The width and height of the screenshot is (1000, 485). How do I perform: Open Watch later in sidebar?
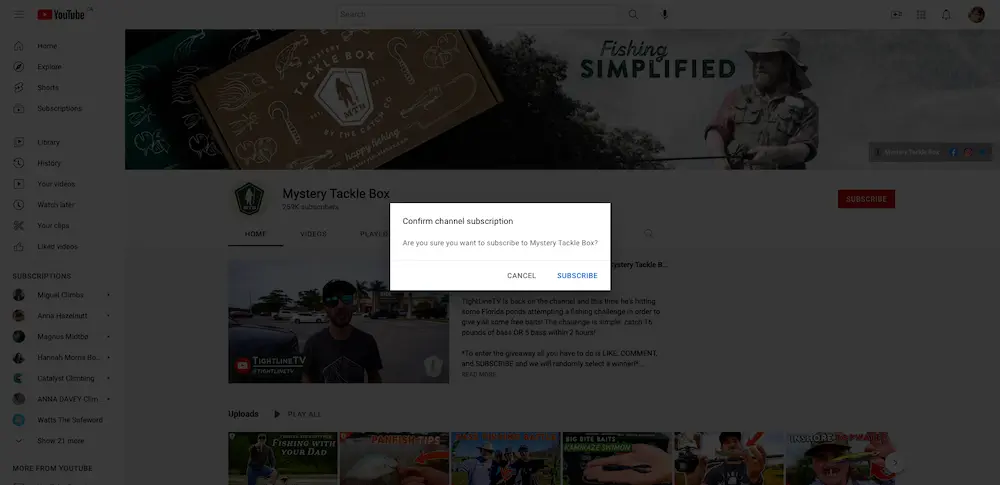55,204
